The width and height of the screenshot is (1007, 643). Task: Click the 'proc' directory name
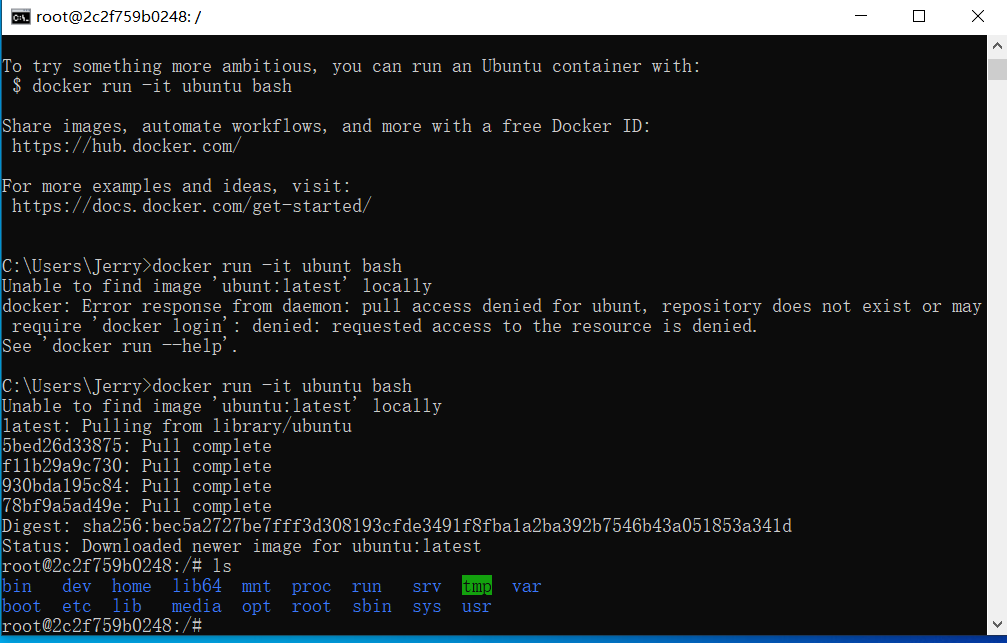[x=311, y=586]
